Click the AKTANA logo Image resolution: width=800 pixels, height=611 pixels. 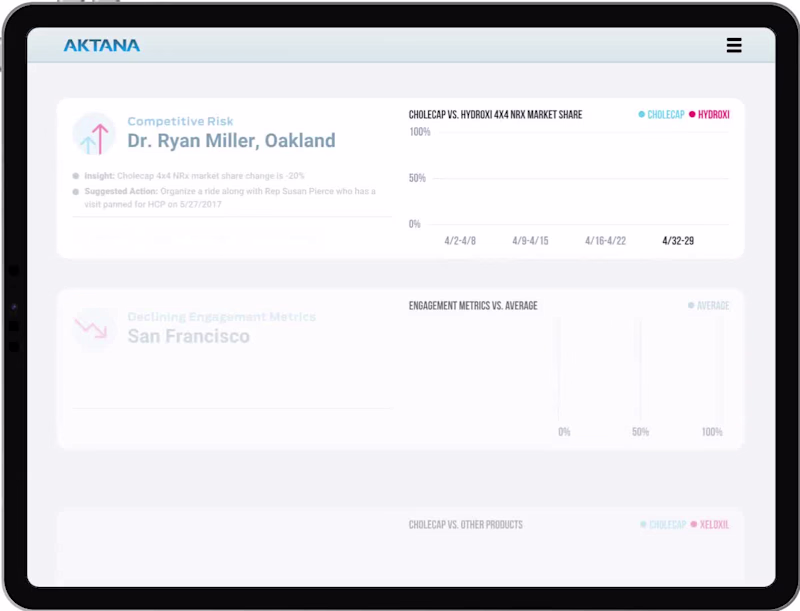101,44
